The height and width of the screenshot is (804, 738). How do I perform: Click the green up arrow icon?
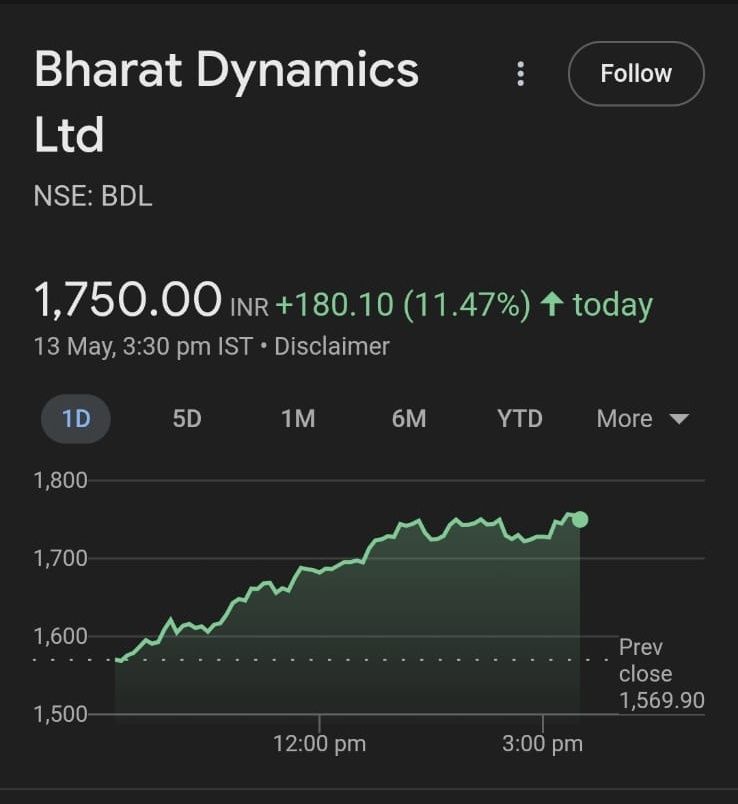(x=552, y=304)
